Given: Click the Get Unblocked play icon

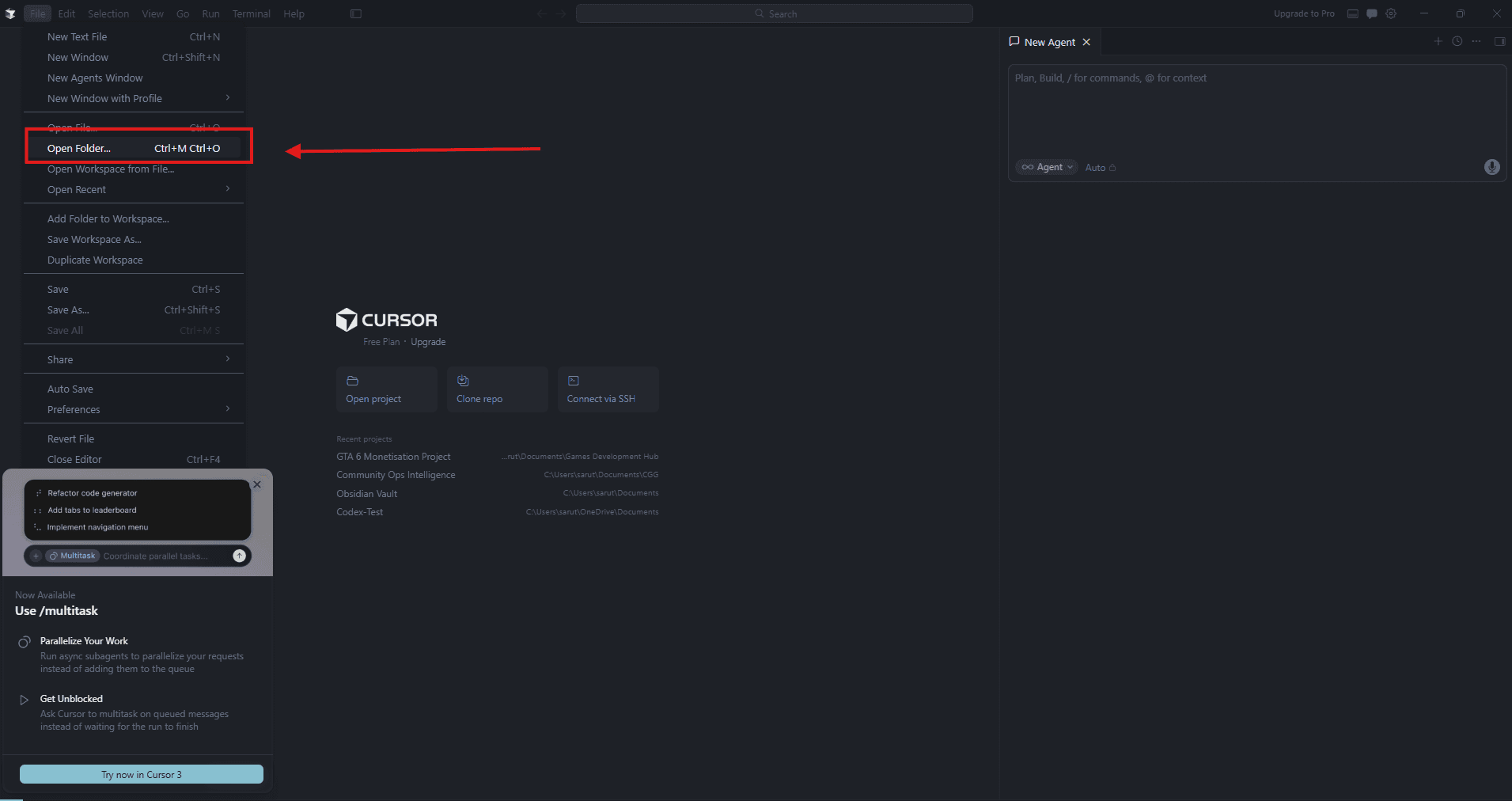Looking at the screenshot, I should [25, 700].
